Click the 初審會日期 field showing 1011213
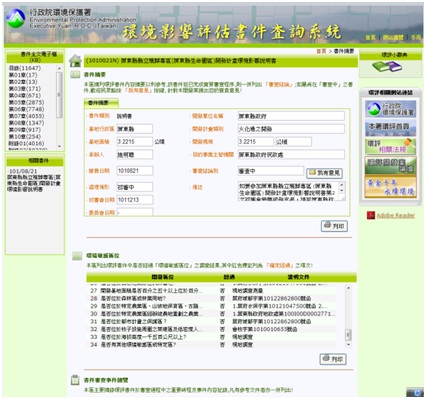 click(135, 200)
